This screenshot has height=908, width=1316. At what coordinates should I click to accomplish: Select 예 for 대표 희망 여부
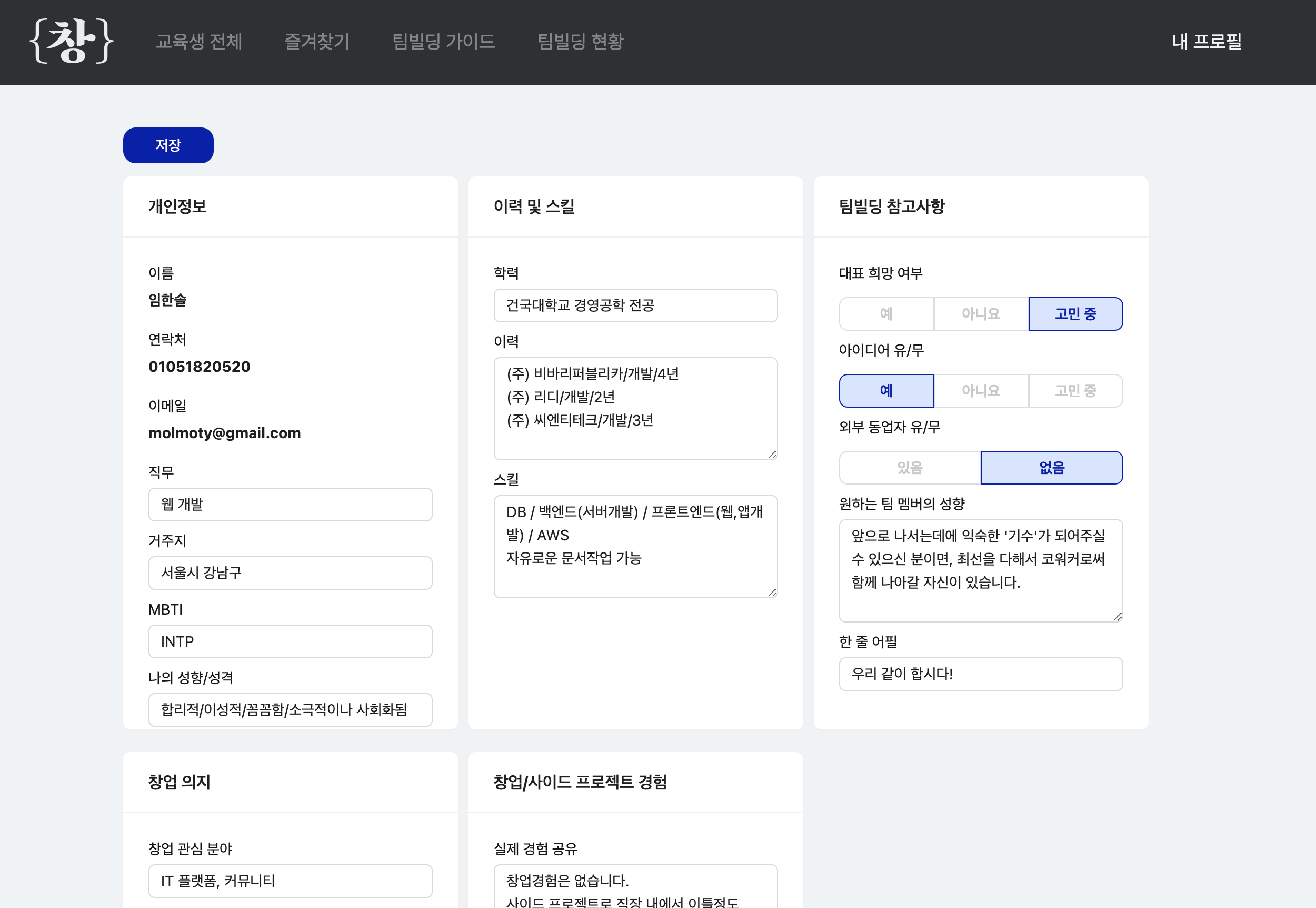[x=886, y=313]
